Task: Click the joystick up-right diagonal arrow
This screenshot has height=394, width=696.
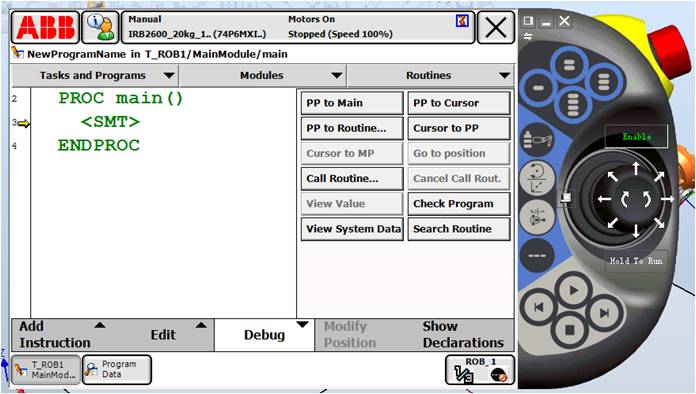Action: (659, 176)
